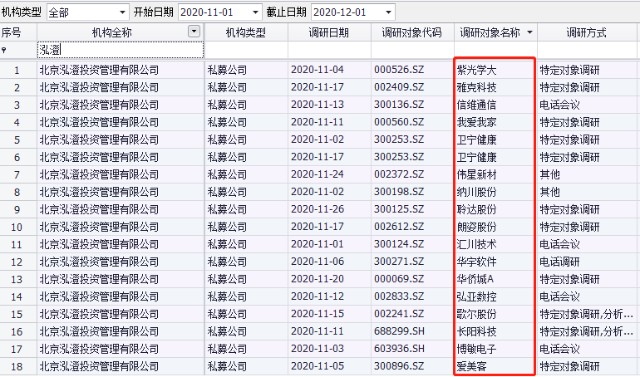Click stock code 603936.SH

coord(399,349)
